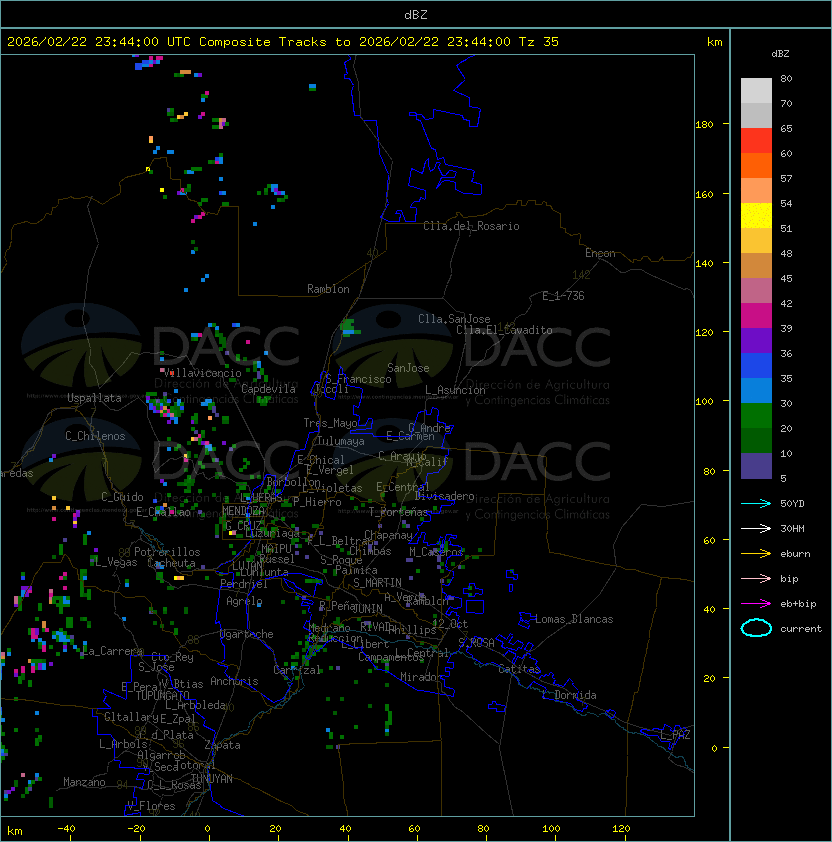The height and width of the screenshot is (842, 832).
Task: Click the 'S_ROSA' map label
Action: (x=476, y=643)
